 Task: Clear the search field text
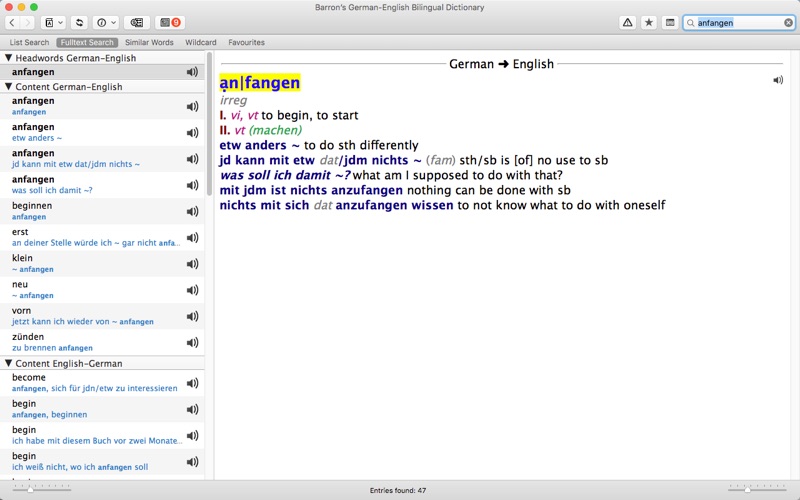(788, 22)
